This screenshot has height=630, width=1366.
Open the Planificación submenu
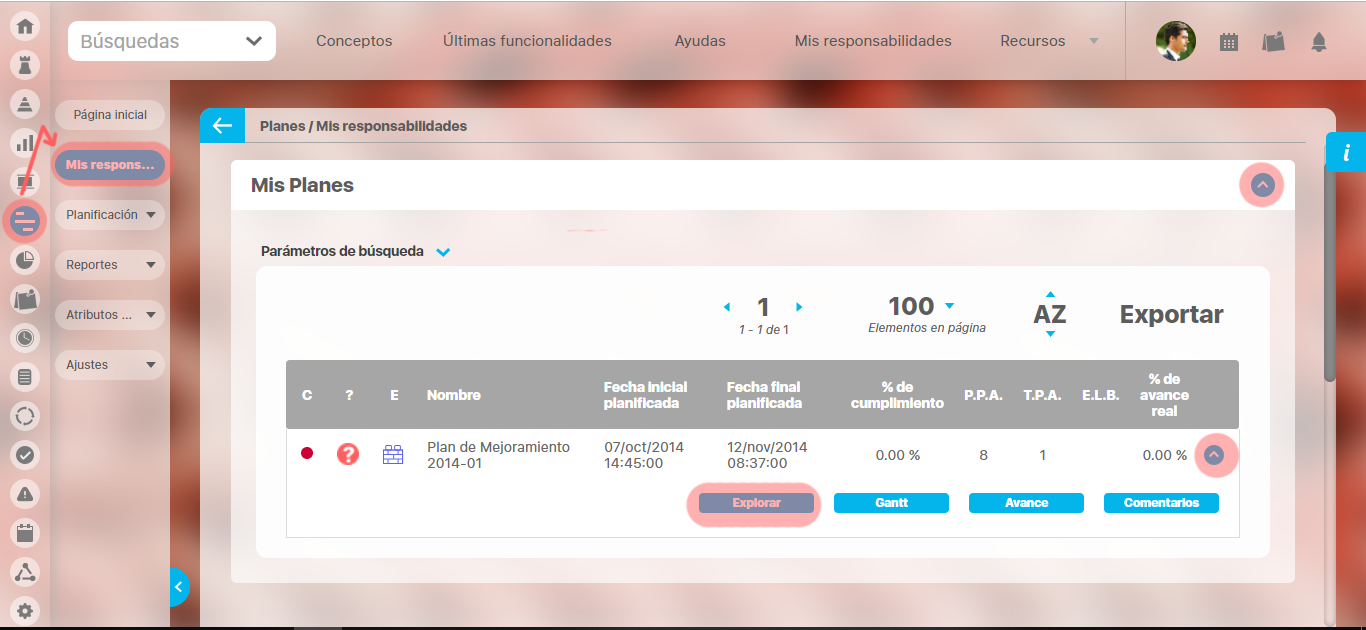coord(110,215)
